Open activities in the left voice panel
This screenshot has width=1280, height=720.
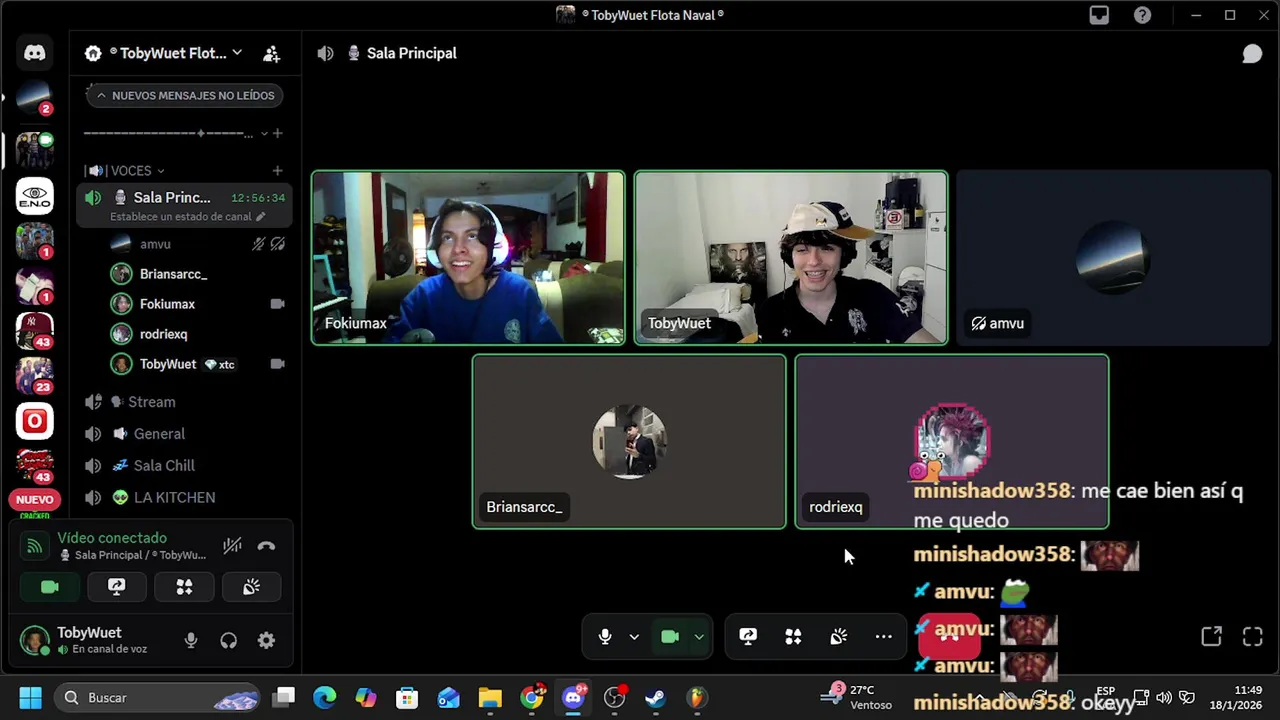[x=184, y=587]
